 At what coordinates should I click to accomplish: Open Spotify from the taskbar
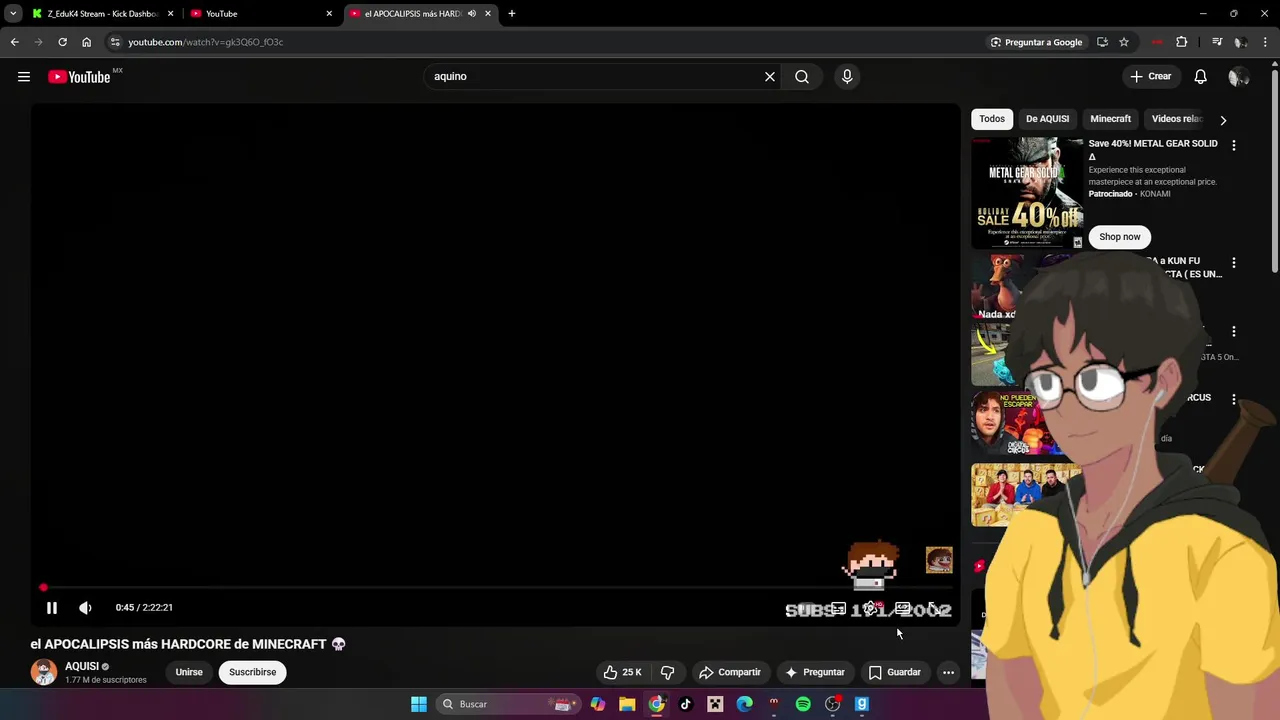coord(803,704)
